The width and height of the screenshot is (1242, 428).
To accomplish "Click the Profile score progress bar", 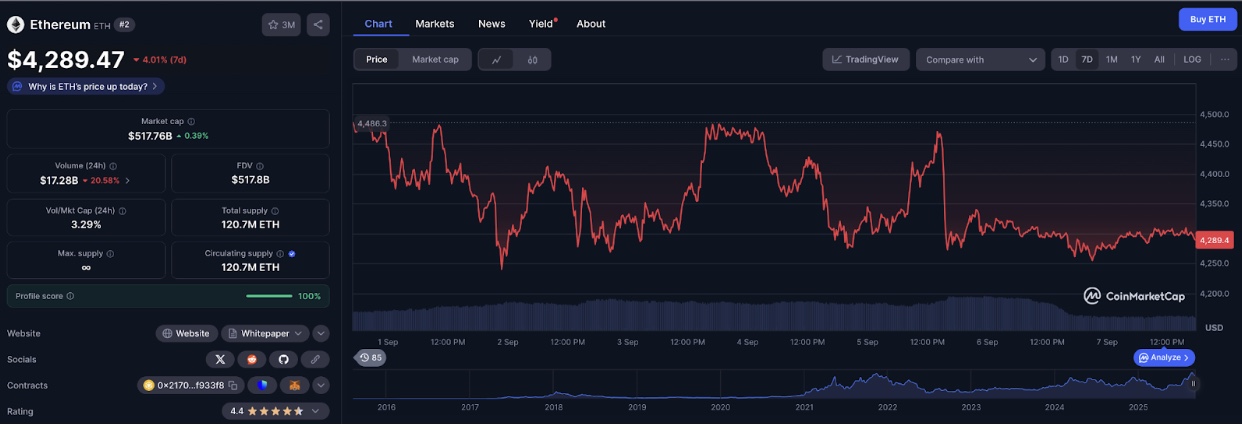I will (269, 296).
